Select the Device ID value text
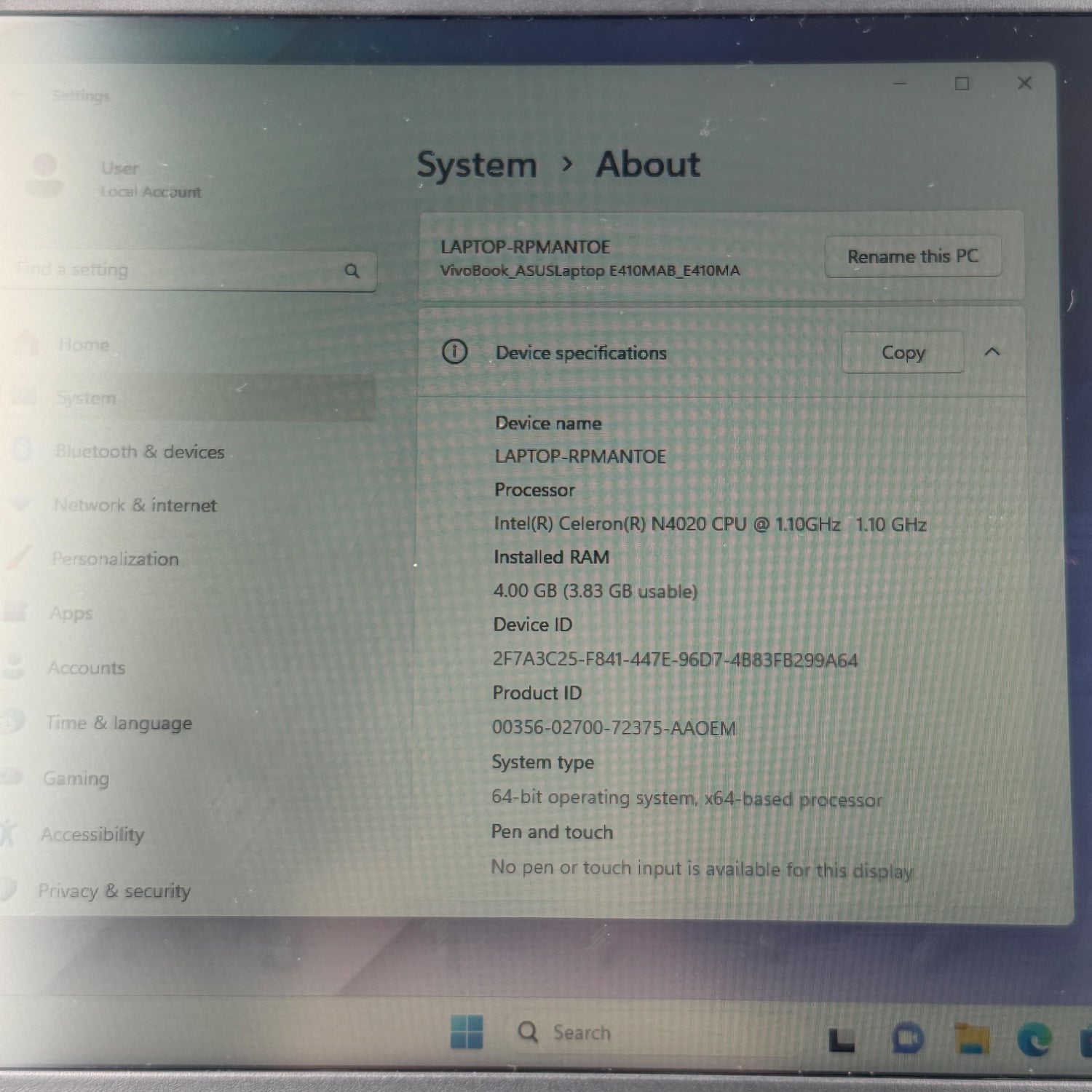 click(675, 660)
